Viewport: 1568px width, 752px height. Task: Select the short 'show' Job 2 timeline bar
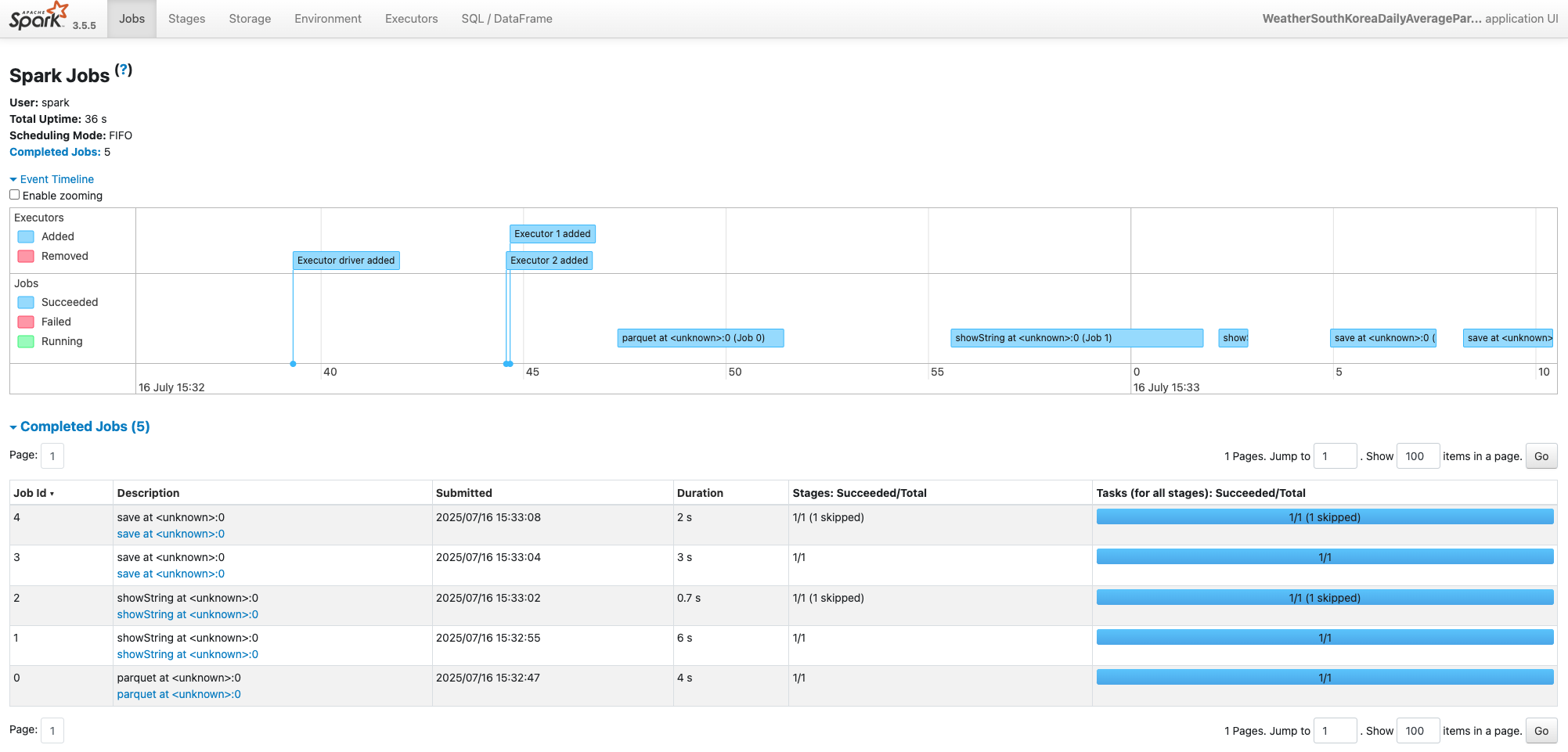(x=1234, y=338)
